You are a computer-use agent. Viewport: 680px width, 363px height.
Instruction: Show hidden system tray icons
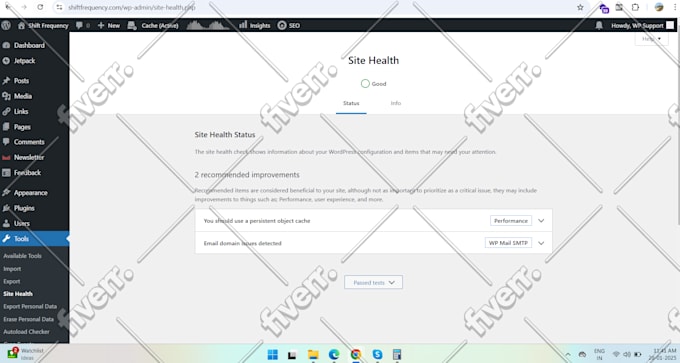point(568,355)
